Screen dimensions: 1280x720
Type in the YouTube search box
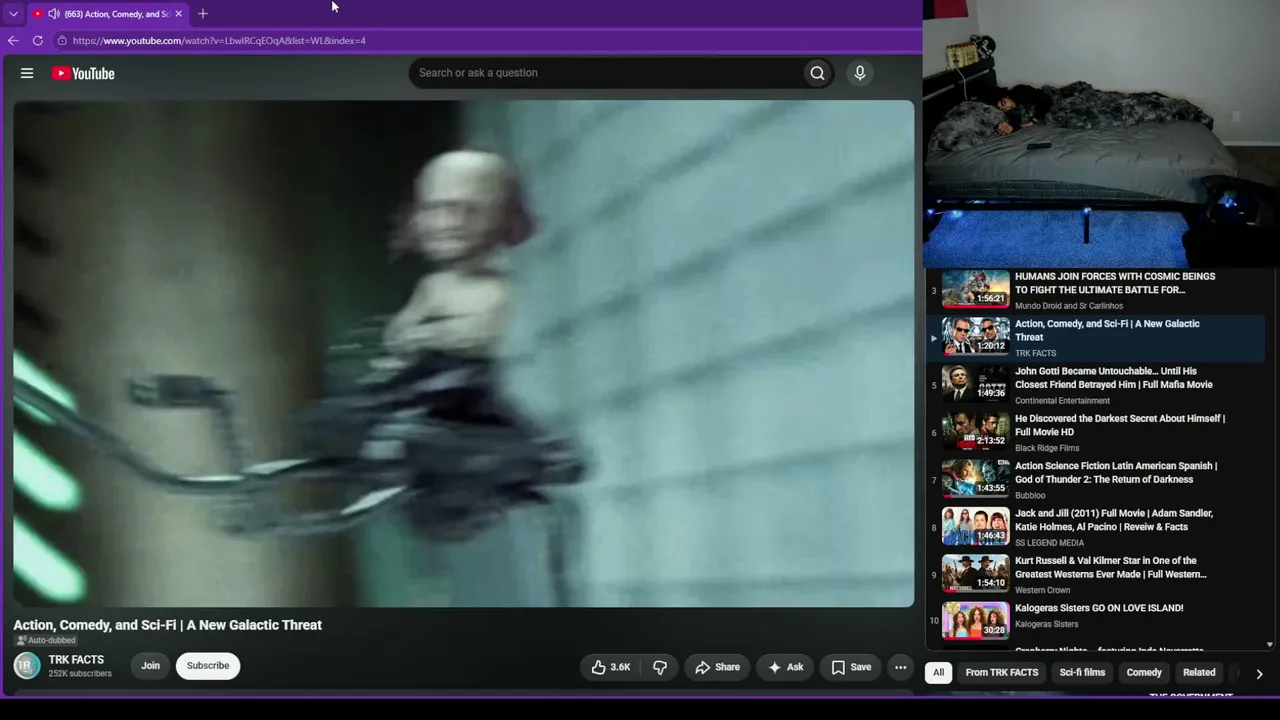pos(606,73)
